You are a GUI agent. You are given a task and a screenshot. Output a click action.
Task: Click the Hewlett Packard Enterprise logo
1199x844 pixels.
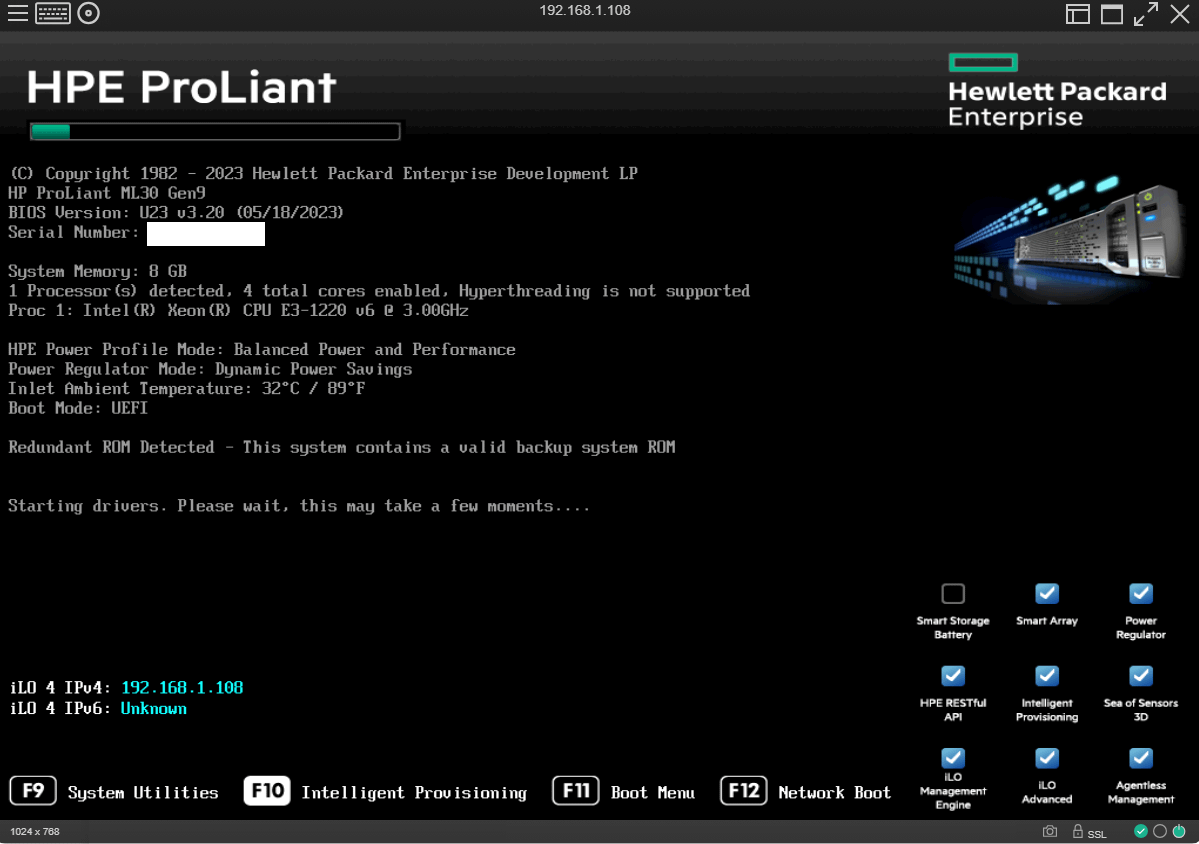click(x=1058, y=90)
